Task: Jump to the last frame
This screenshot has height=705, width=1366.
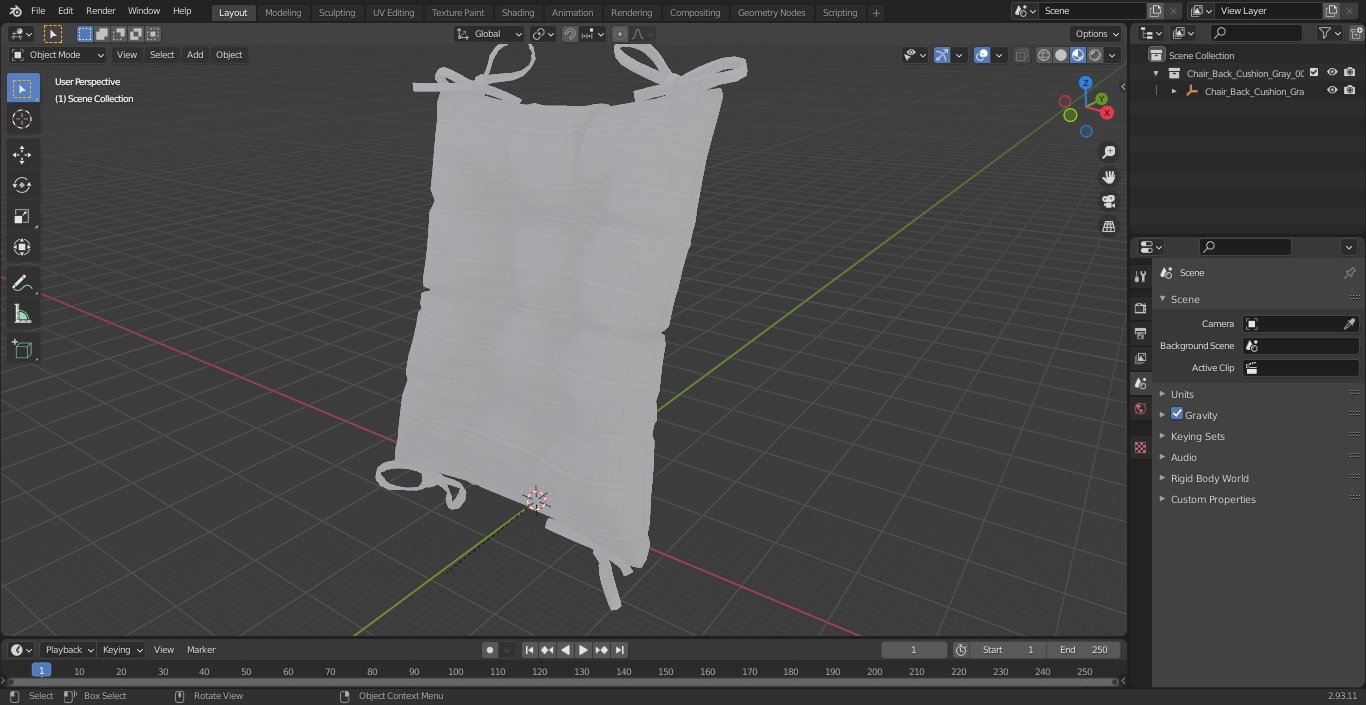Action: click(619, 650)
